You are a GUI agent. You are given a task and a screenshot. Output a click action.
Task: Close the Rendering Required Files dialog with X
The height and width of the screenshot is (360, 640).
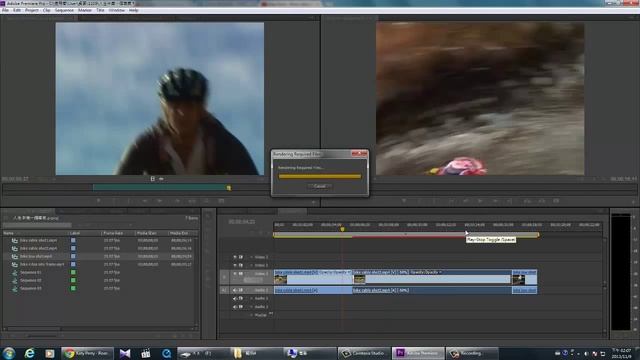tap(359, 154)
